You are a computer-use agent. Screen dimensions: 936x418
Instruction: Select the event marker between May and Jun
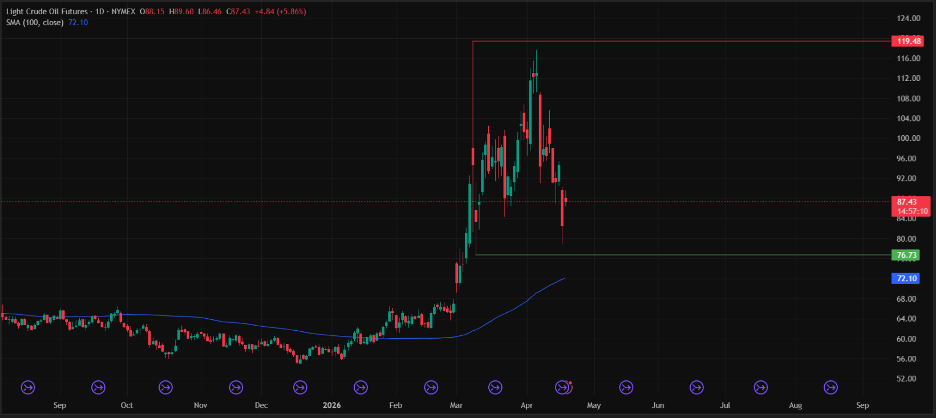tap(626, 386)
